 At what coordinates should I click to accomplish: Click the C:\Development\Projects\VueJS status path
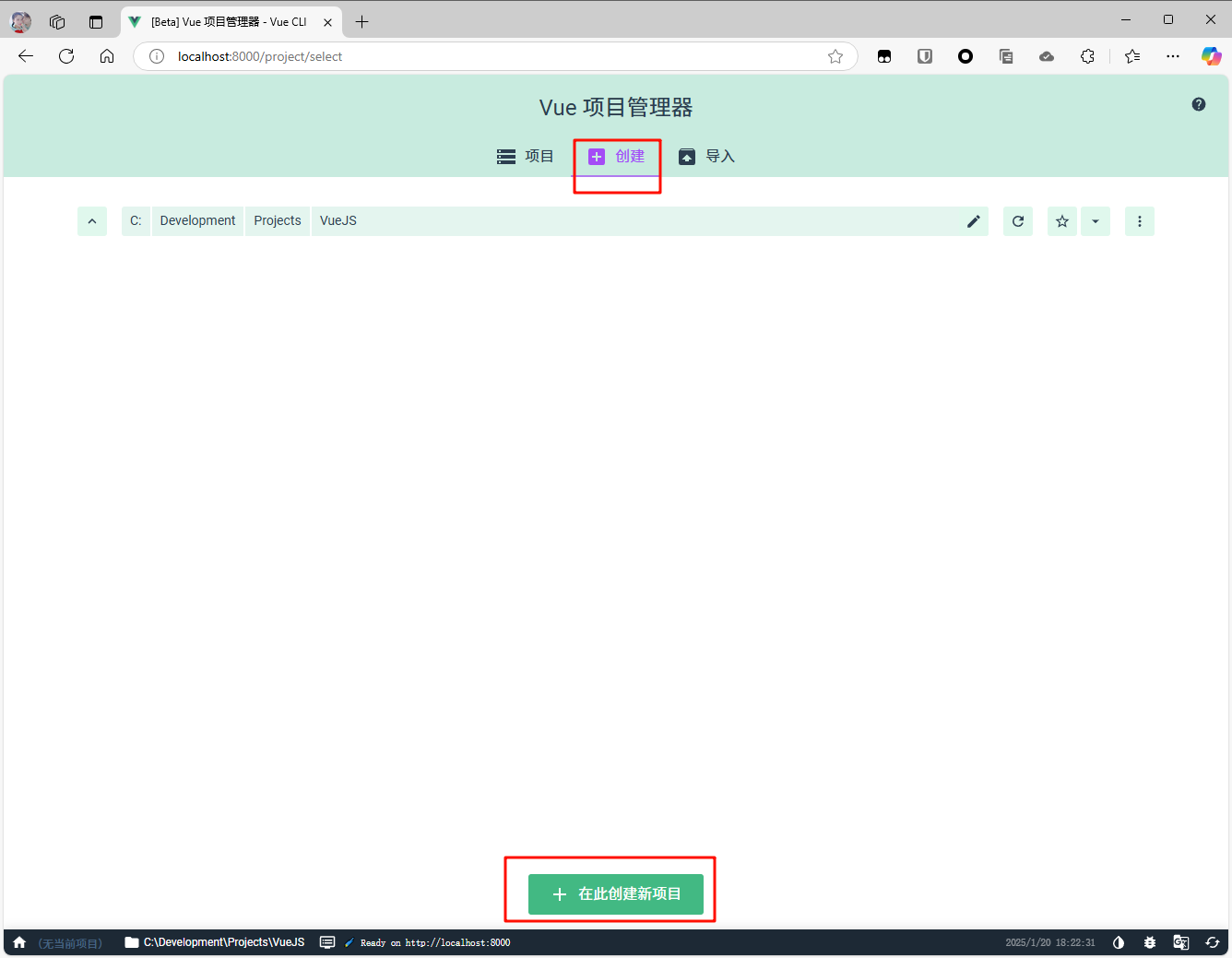215,942
